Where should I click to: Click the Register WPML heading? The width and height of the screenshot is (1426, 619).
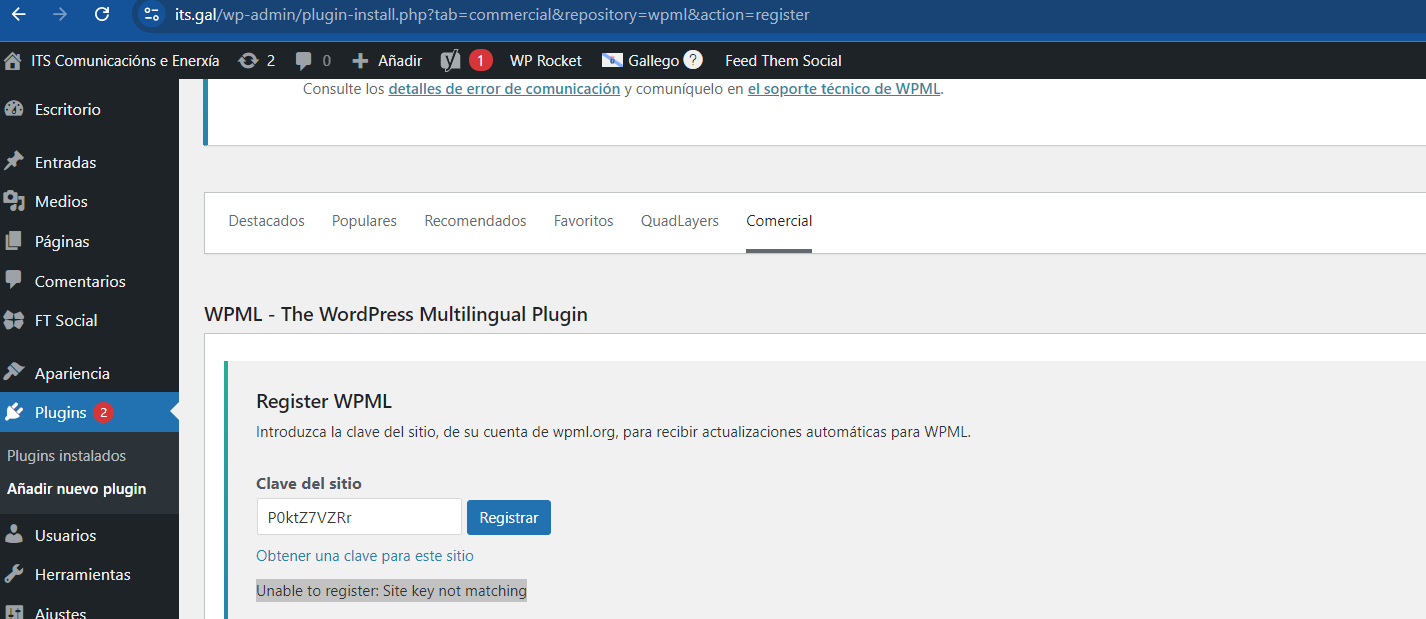click(x=324, y=401)
